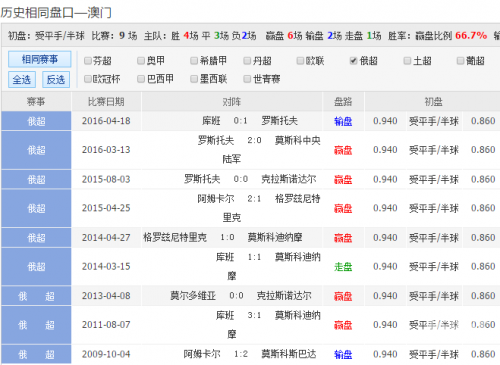Click the 3:1 score in 2011-08-07 row
500x365 pixels.
[x=254, y=315]
